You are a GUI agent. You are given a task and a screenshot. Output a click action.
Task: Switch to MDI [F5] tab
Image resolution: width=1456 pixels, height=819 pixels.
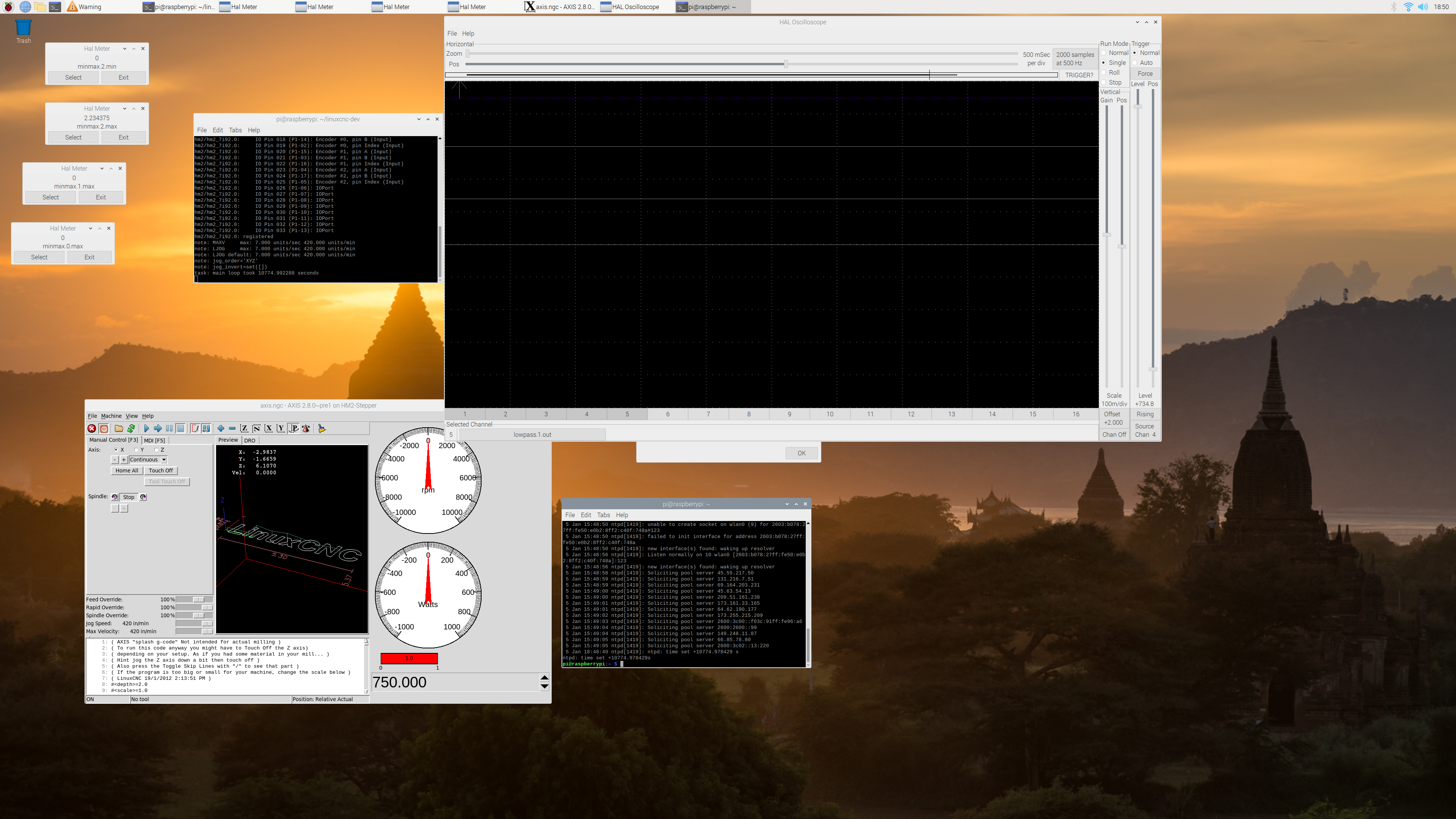pyautogui.click(x=154, y=440)
